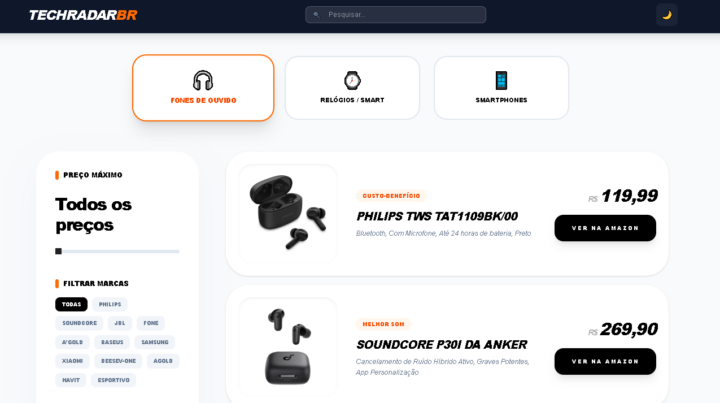720x403 pixels.
Task: Click the headphones icon
Action: [203, 80]
